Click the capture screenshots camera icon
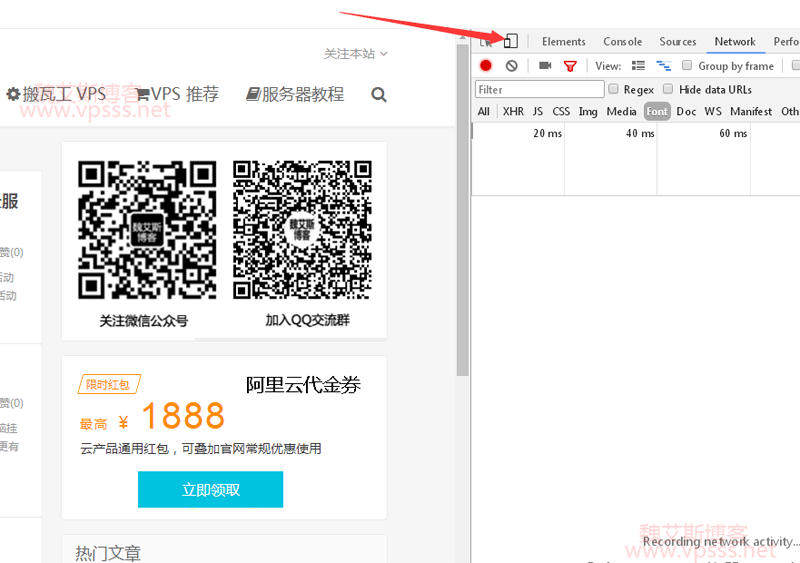800x563 pixels. click(x=545, y=66)
